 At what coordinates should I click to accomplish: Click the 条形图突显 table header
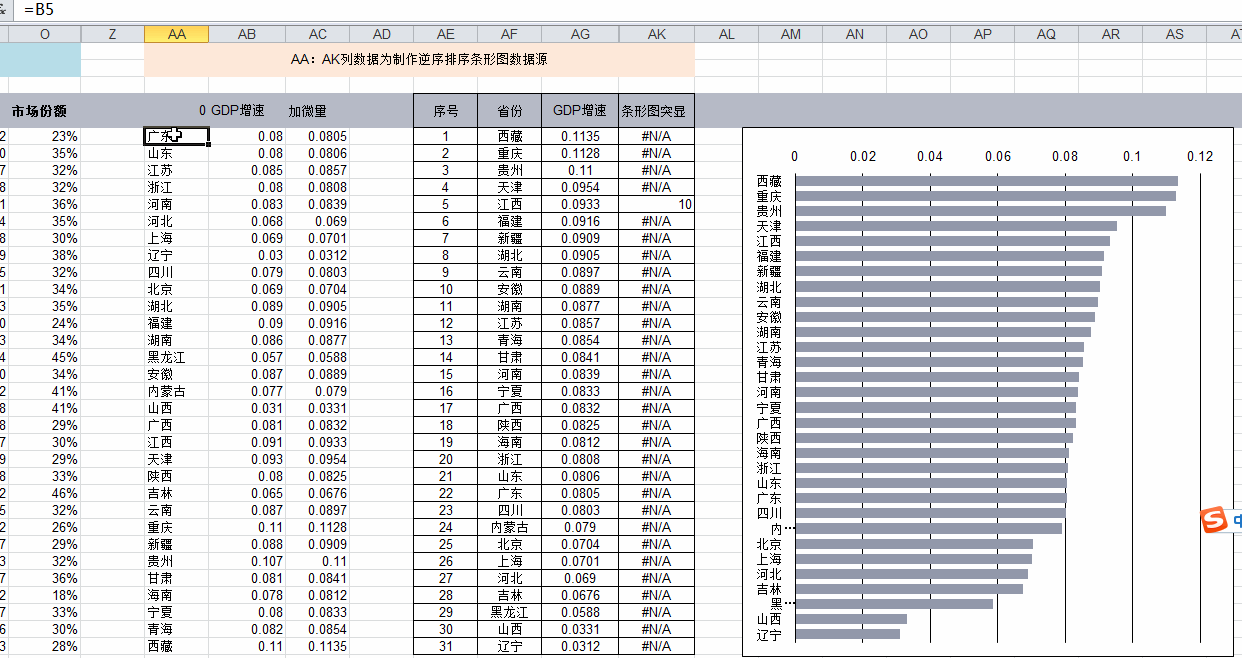point(656,111)
